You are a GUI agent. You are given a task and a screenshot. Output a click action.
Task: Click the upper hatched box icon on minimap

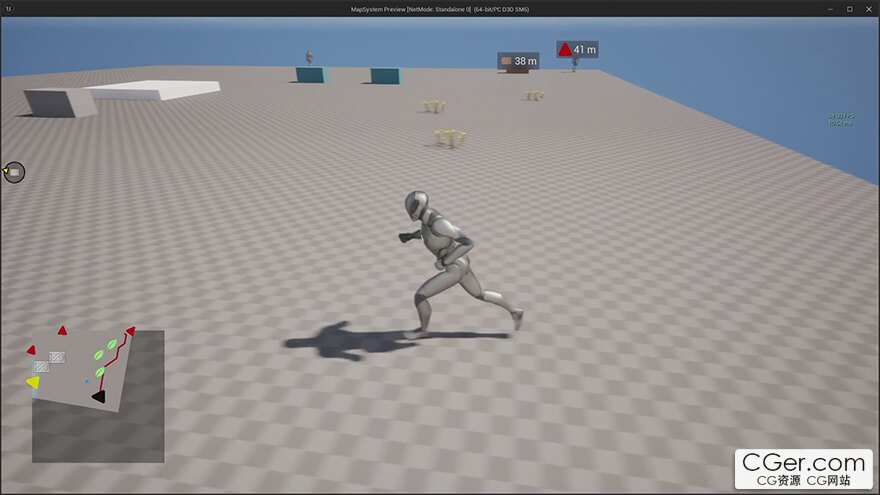(57, 356)
